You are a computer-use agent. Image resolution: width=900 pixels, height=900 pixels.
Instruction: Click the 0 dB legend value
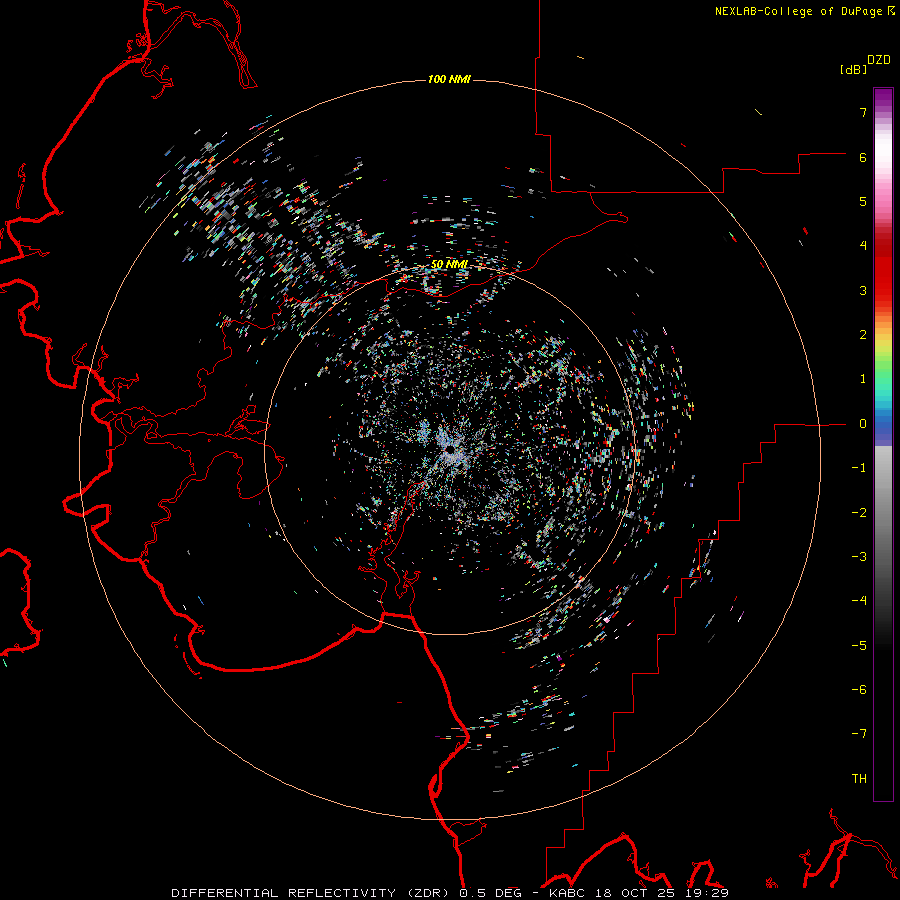point(863,424)
